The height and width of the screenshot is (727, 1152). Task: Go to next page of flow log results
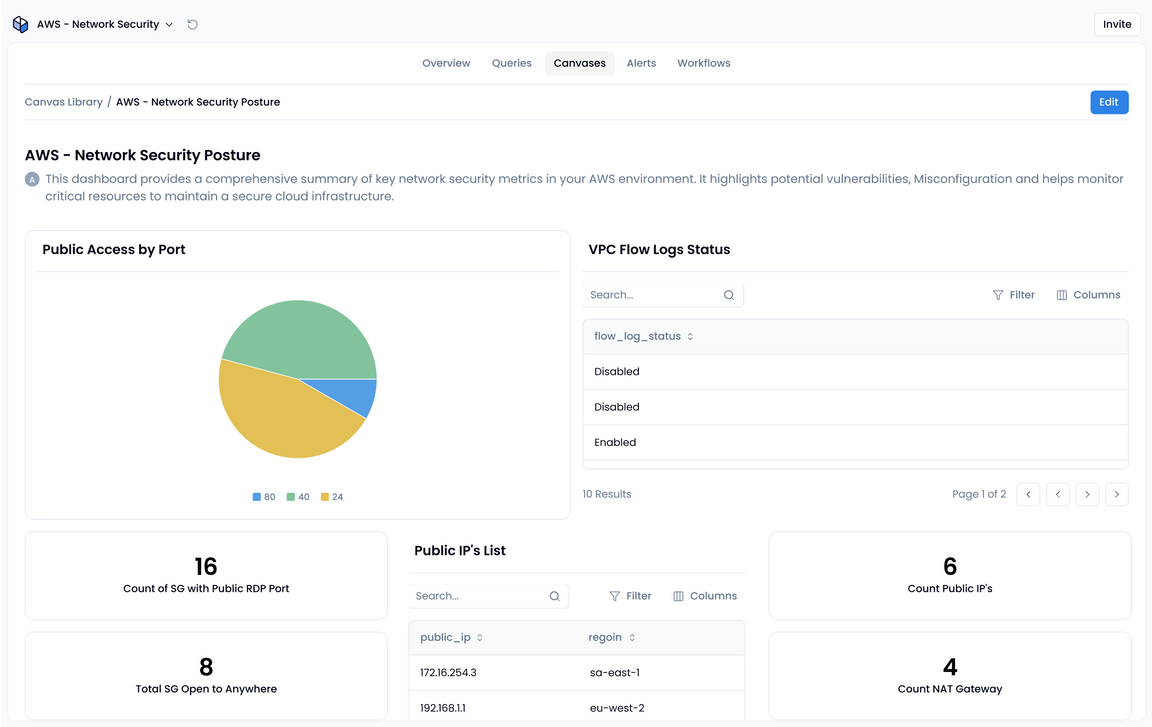[x=1087, y=494]
